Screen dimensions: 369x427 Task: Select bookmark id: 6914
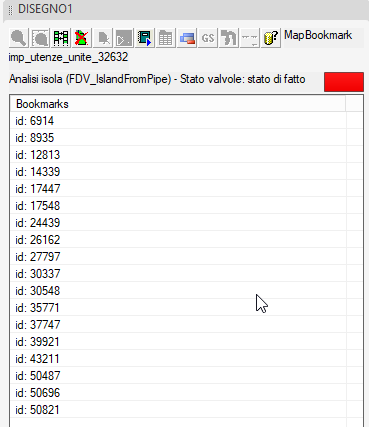(178, 121)
